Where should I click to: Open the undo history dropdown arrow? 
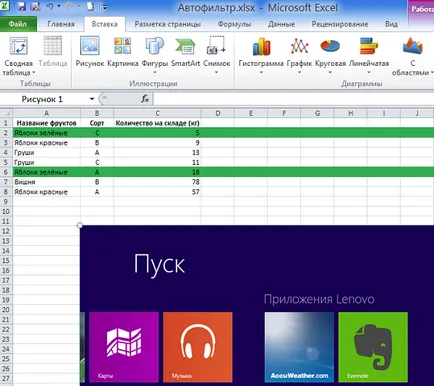[59, 6]
